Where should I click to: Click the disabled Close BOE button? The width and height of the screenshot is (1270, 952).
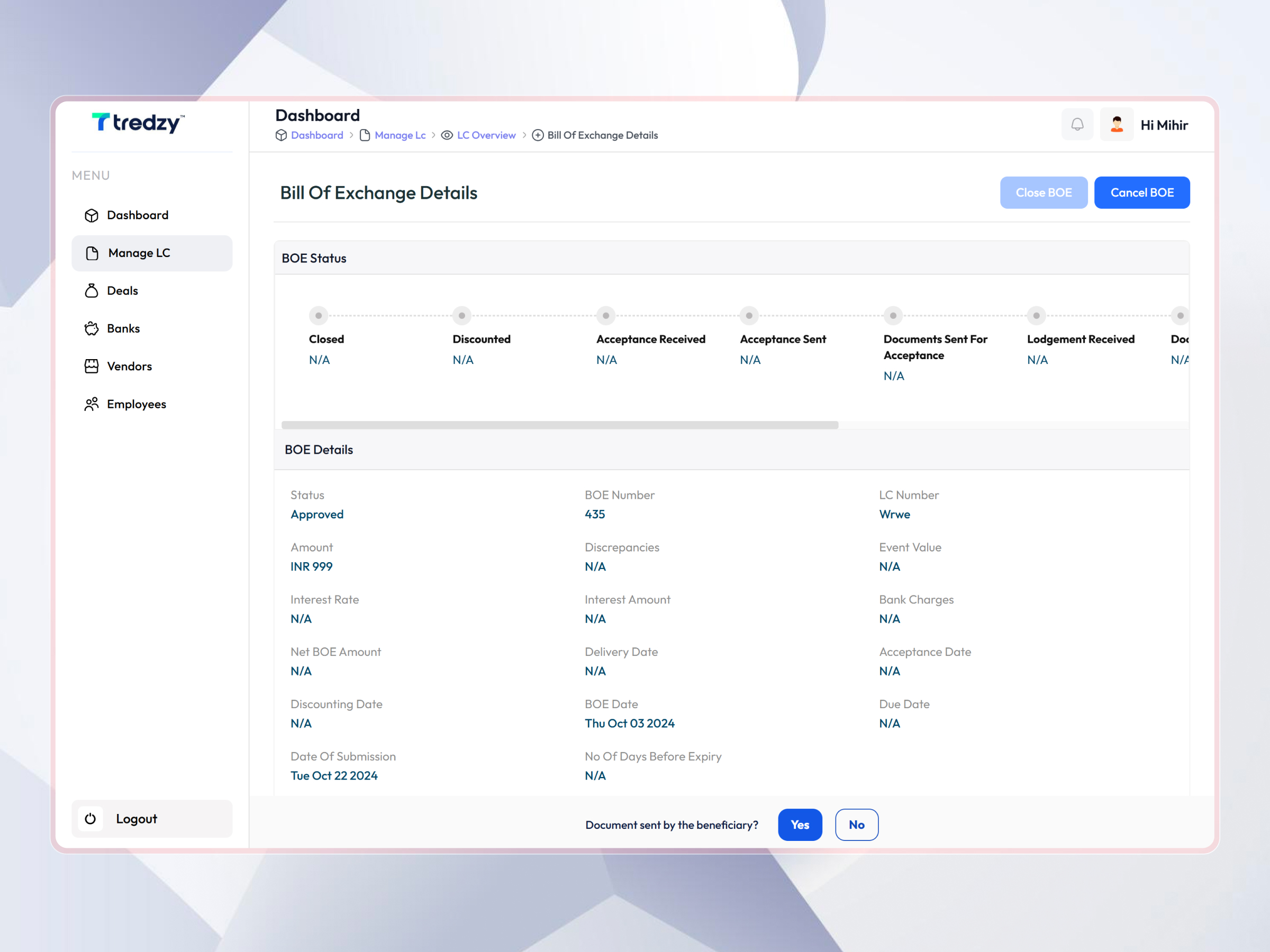point(1043,192)
